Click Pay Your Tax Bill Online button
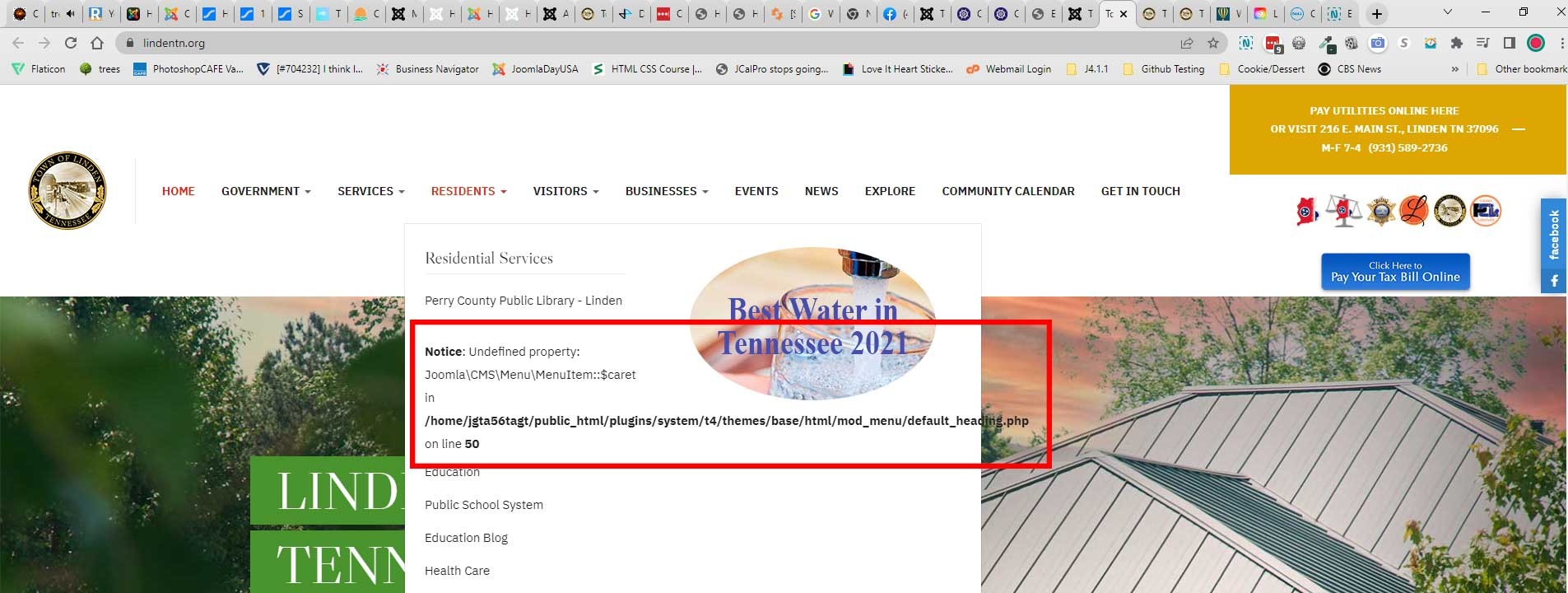The image size is (1568, 593). tap(1394, 272)
